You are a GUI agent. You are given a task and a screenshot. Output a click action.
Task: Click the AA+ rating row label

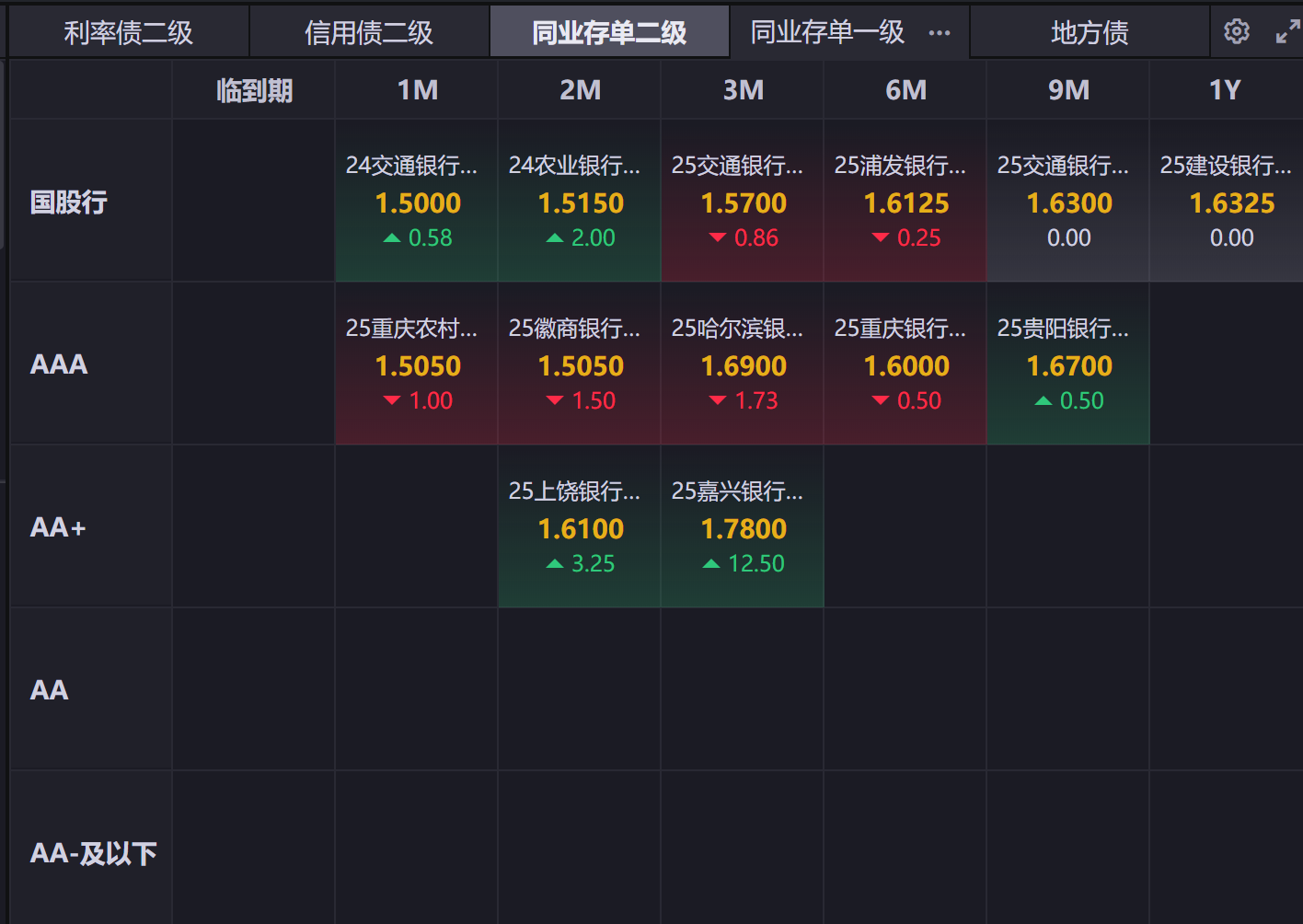58,527
